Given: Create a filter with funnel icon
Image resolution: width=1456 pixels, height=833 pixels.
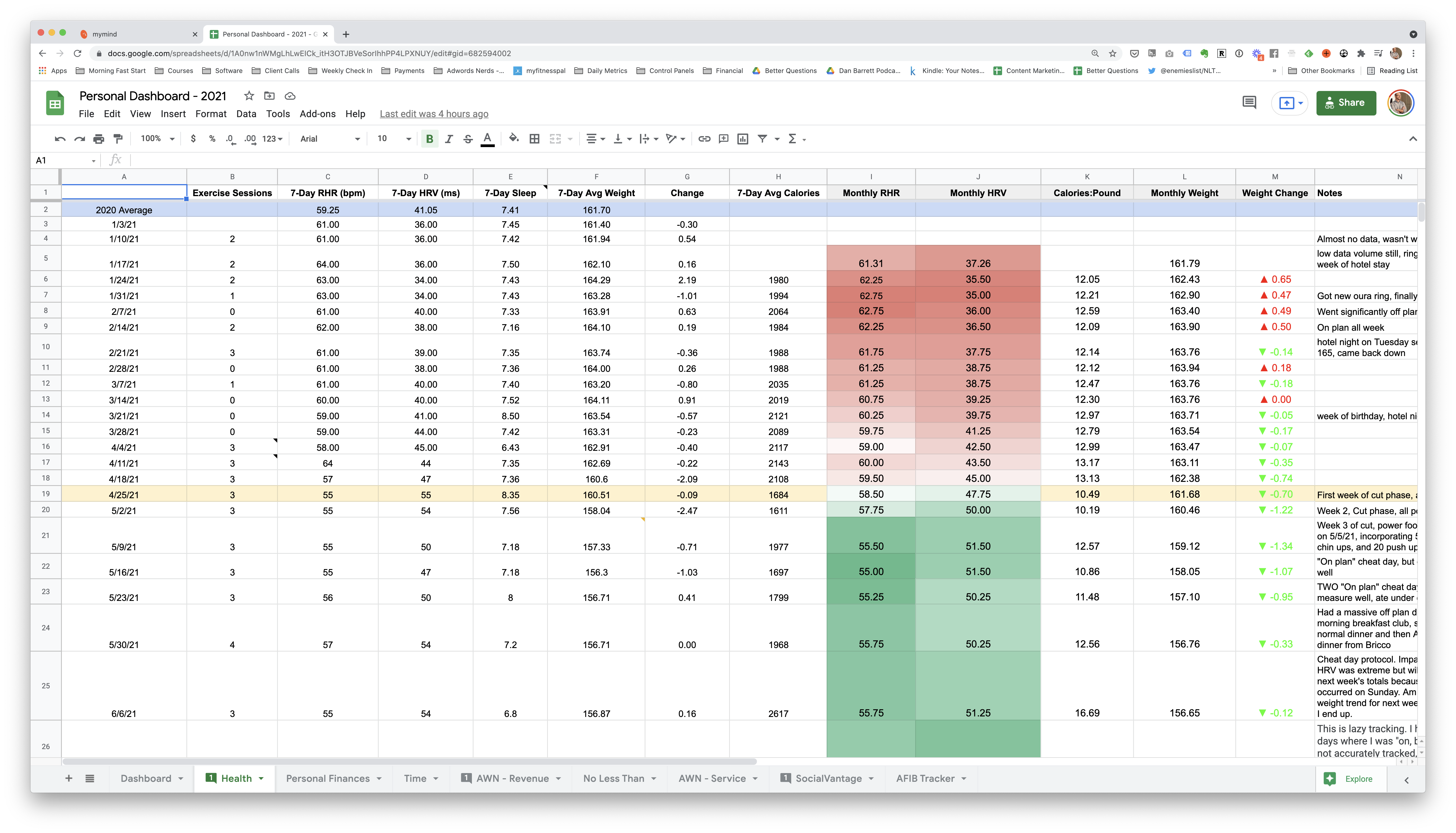Looking at the screenshot, I should point(762,138).
